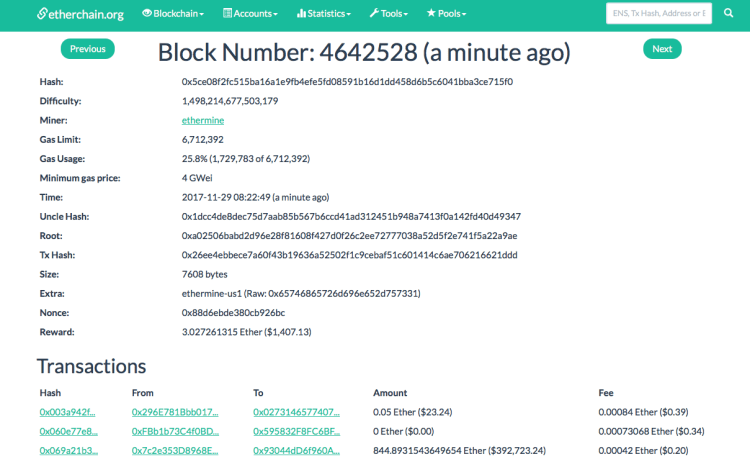Screen dimensions: 750x461
Task: Expand the Blockchain dropdown caret
Action: [201, 14]
